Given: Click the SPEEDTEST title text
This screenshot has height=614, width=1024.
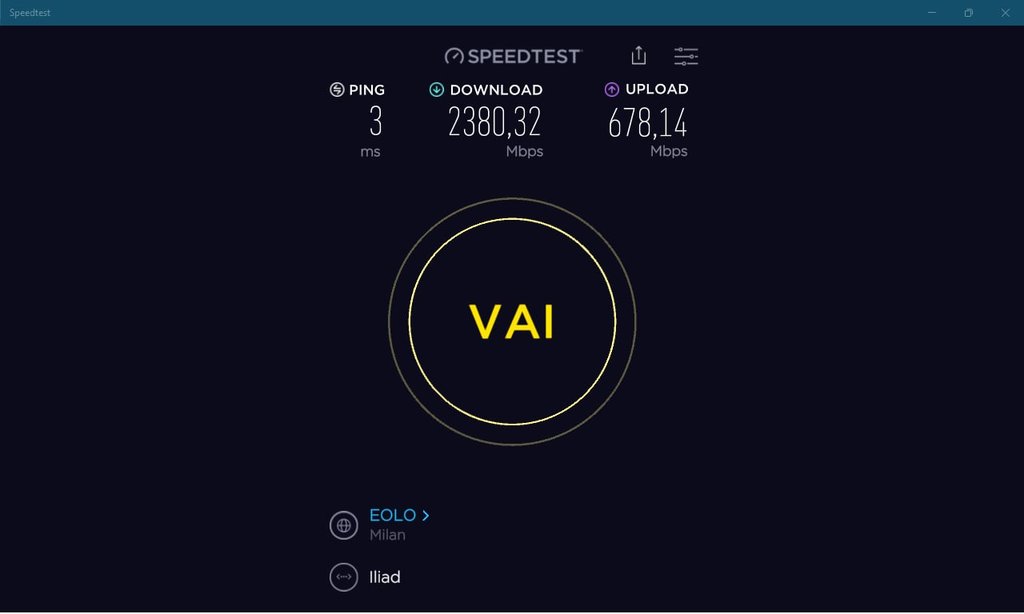Looking at the screenshot, I should tap(524, 57).
